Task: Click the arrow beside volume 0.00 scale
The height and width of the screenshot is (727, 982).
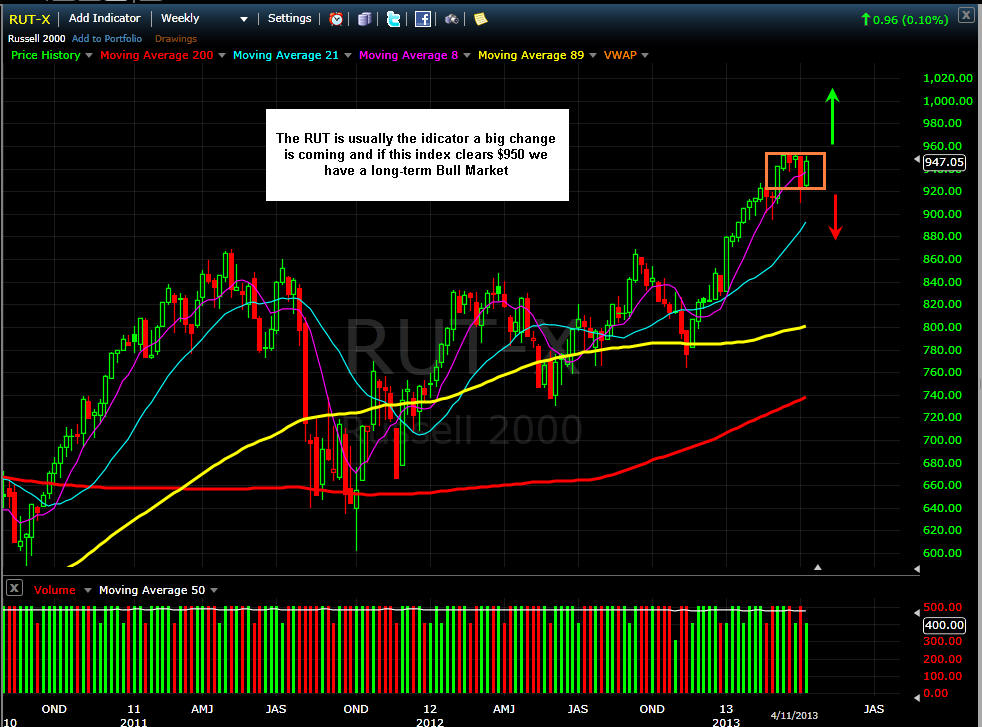Action: [x=917, y=697]
